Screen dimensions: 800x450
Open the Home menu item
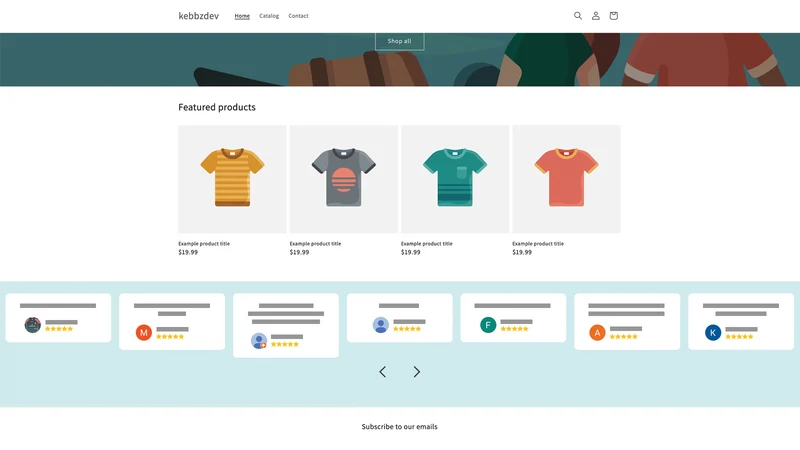point(242,16)
